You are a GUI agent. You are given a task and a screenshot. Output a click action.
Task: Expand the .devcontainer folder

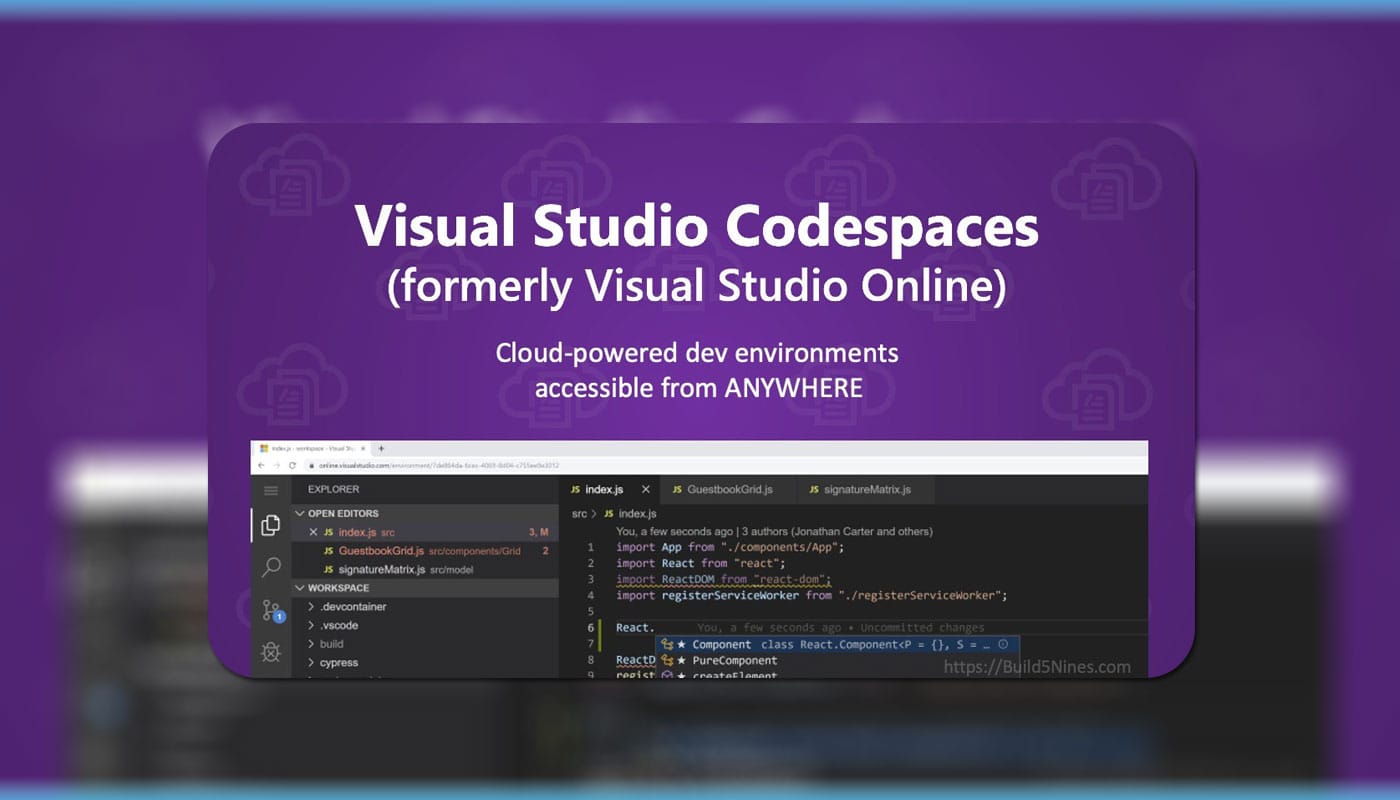(425, 607)
